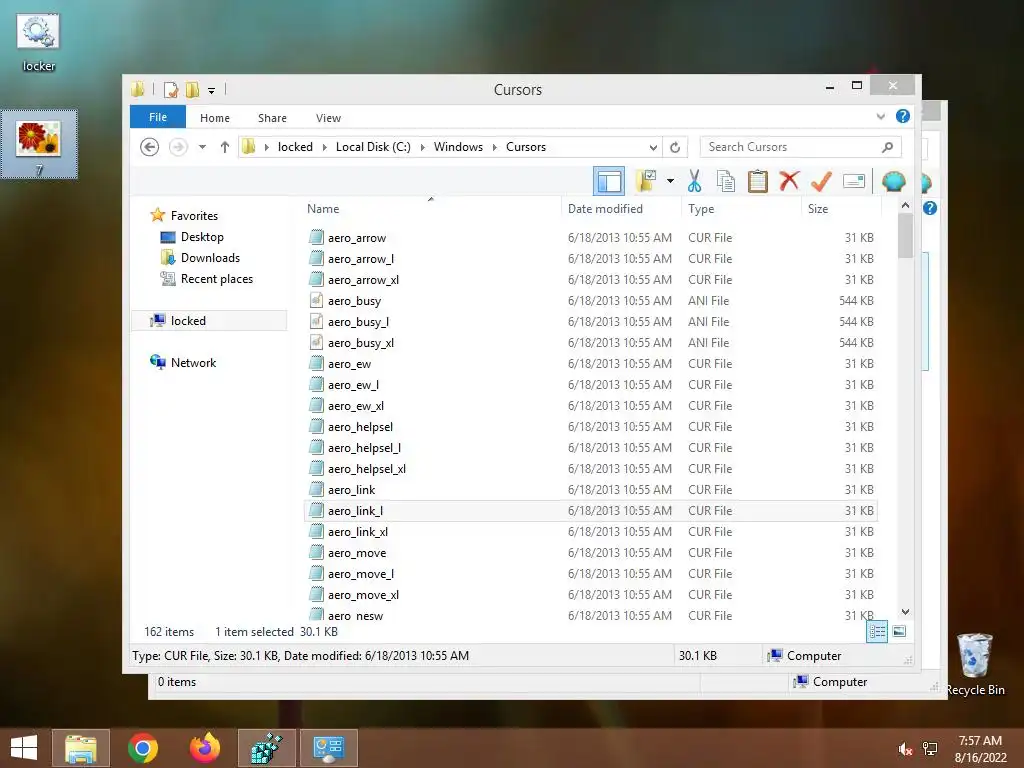Open the address bar history dropdown
This screenshot has height=768, width=1024.
click(x=653, y=147)
